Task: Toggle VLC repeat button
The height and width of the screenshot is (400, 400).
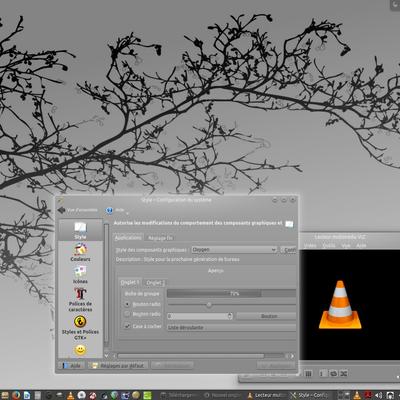Action: click(333, 374)
